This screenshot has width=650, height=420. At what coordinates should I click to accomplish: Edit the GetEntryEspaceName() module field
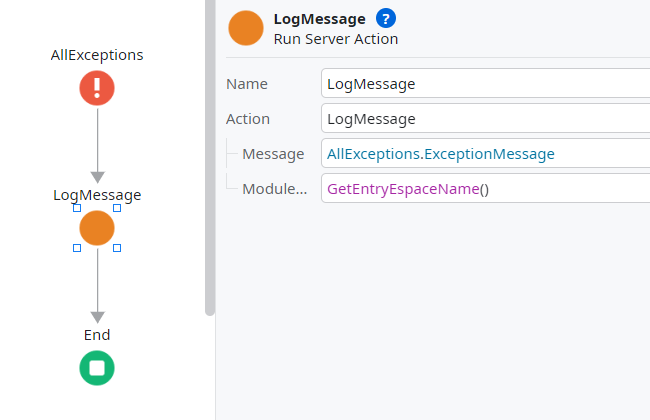tap(485, 189)
